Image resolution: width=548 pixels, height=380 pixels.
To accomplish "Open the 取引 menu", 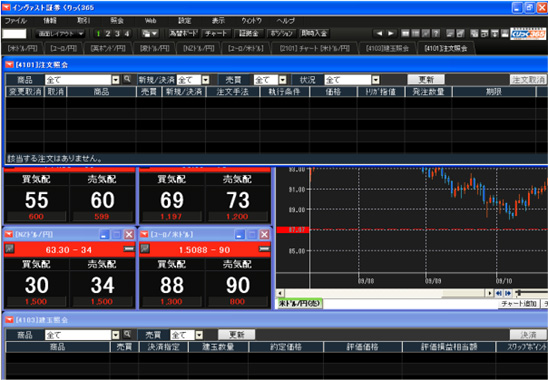I will [84, 21].
